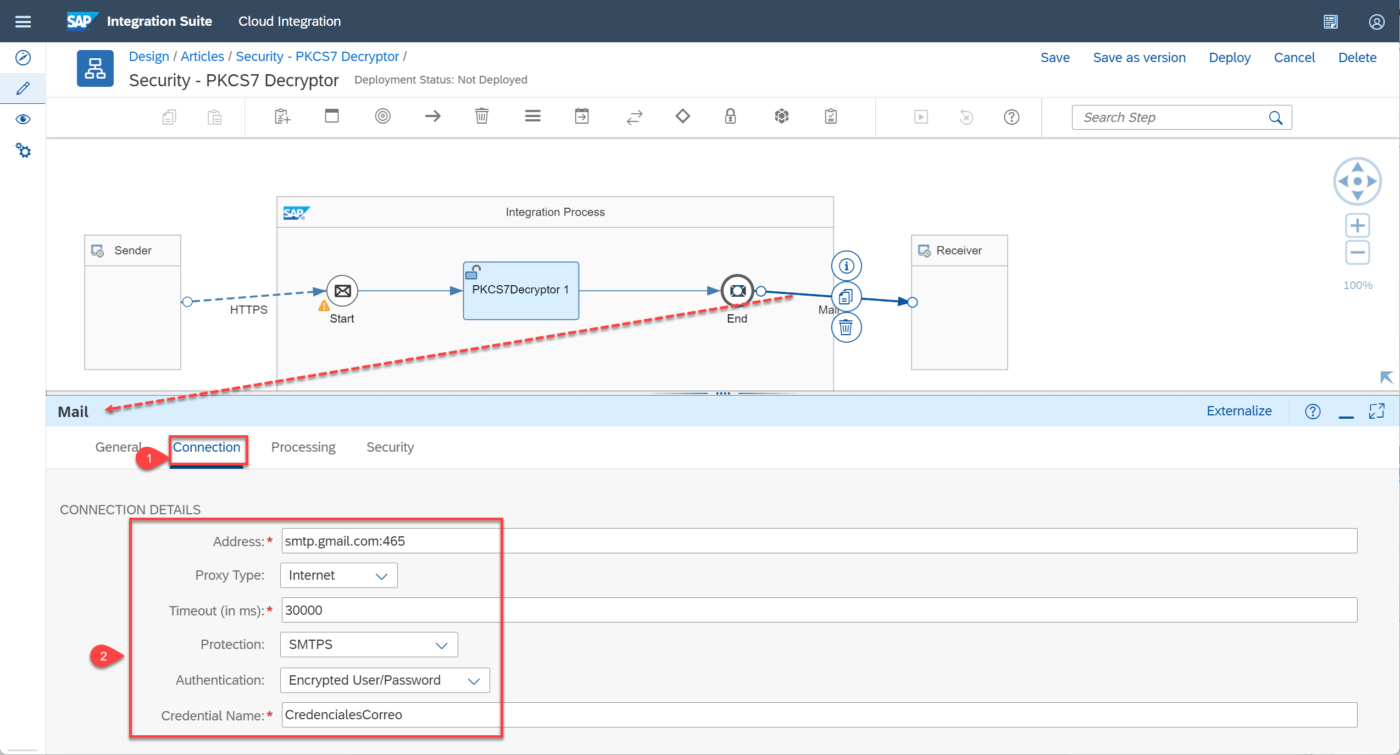The height and width of the screenshot is (755, 1400).
Task: Go to Articles breadcrumb link
Action: pos(202,57)
